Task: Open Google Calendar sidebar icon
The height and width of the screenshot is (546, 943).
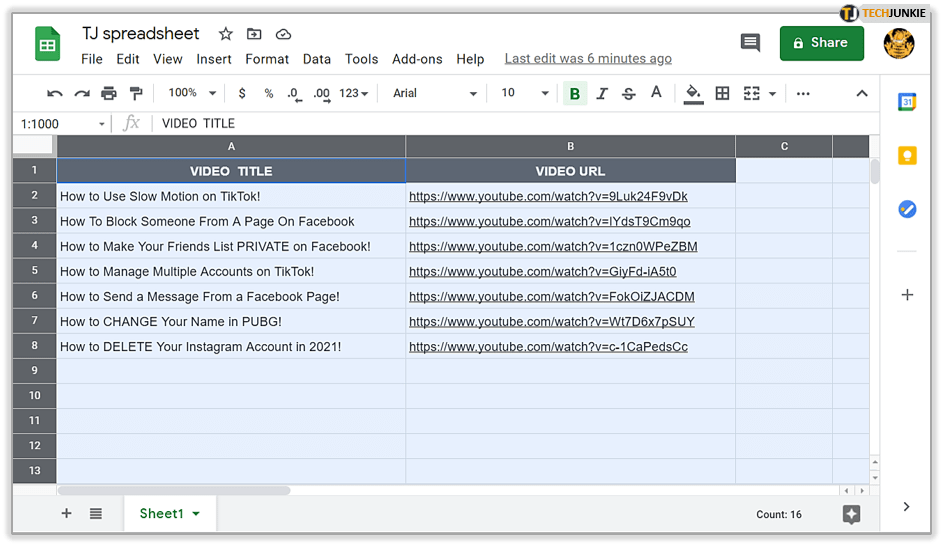Action: [x=907, y=102]
